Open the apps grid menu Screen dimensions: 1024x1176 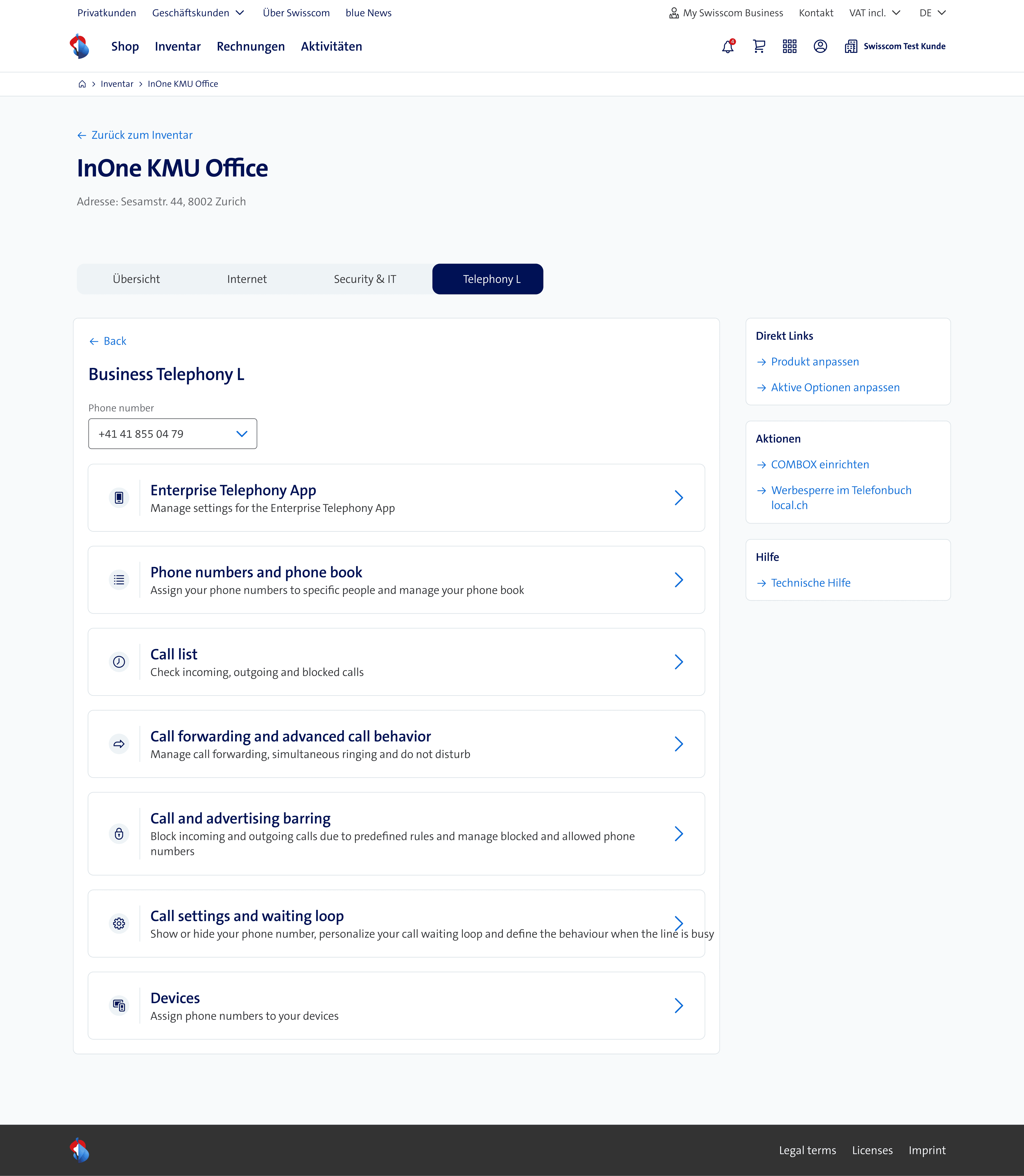(790, 46)
